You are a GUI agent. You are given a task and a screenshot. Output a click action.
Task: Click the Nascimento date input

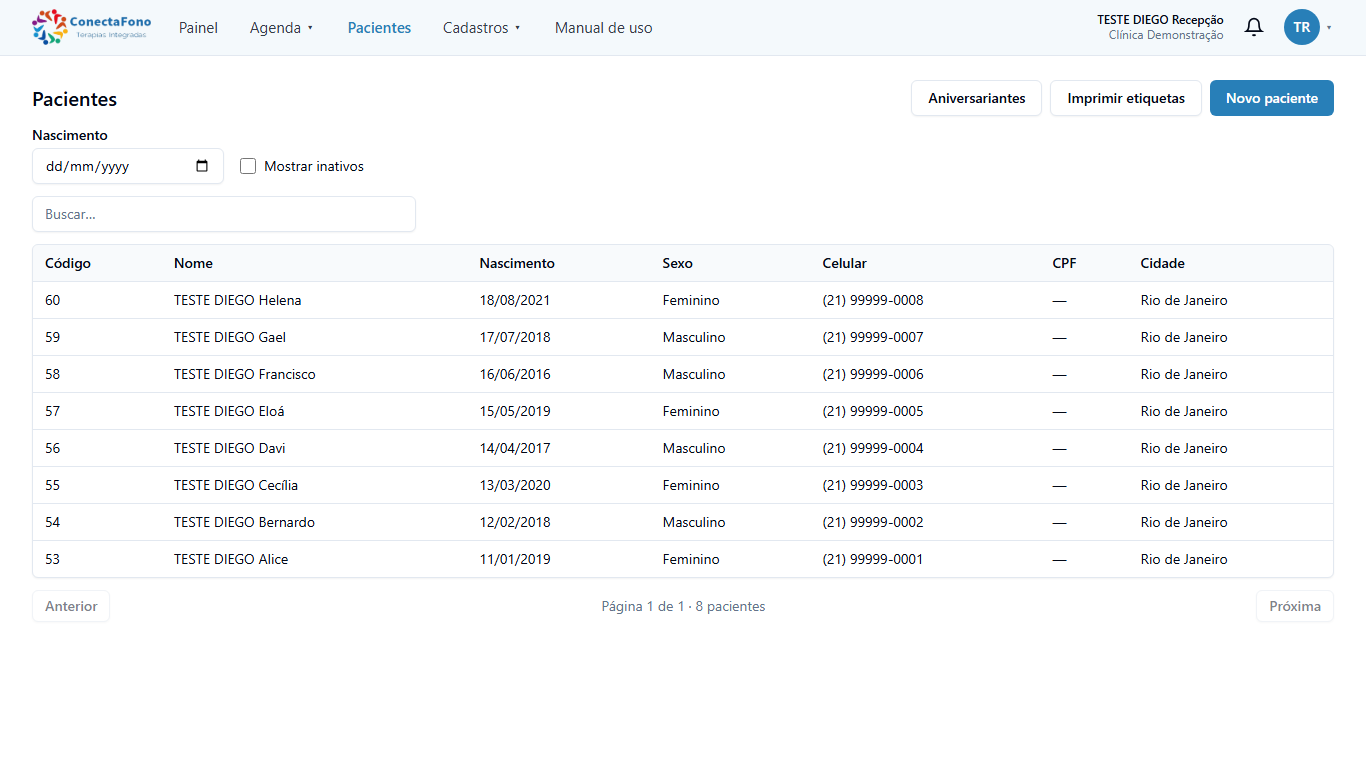point(128,166)
